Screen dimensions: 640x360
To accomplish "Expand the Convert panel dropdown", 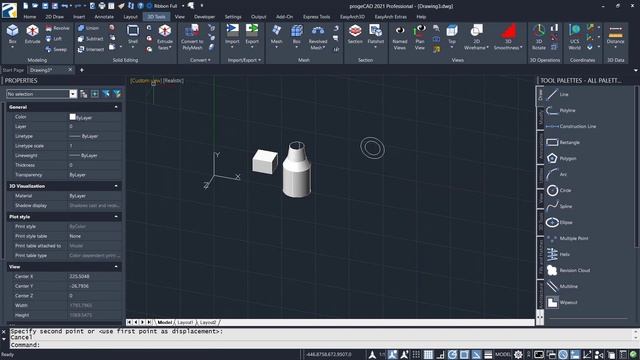I will pyautogui.click(x=200, y=60).
